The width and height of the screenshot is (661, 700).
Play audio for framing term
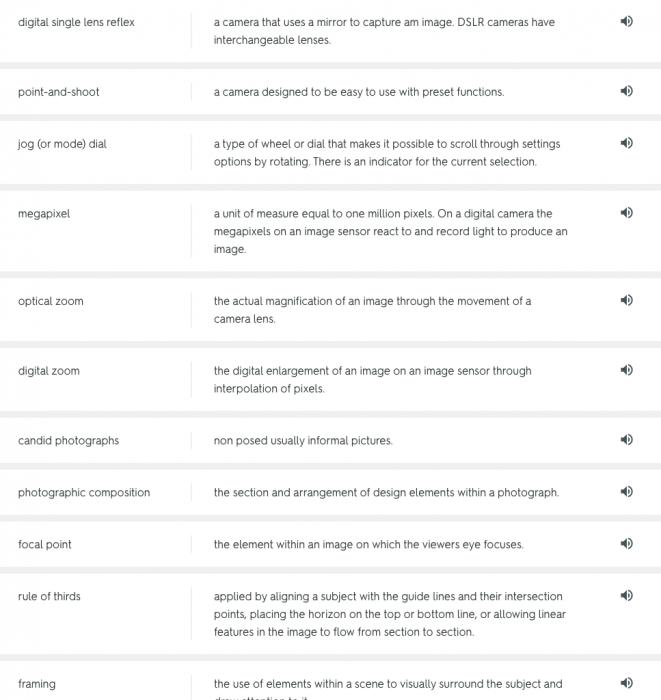[x=626, y=684]
